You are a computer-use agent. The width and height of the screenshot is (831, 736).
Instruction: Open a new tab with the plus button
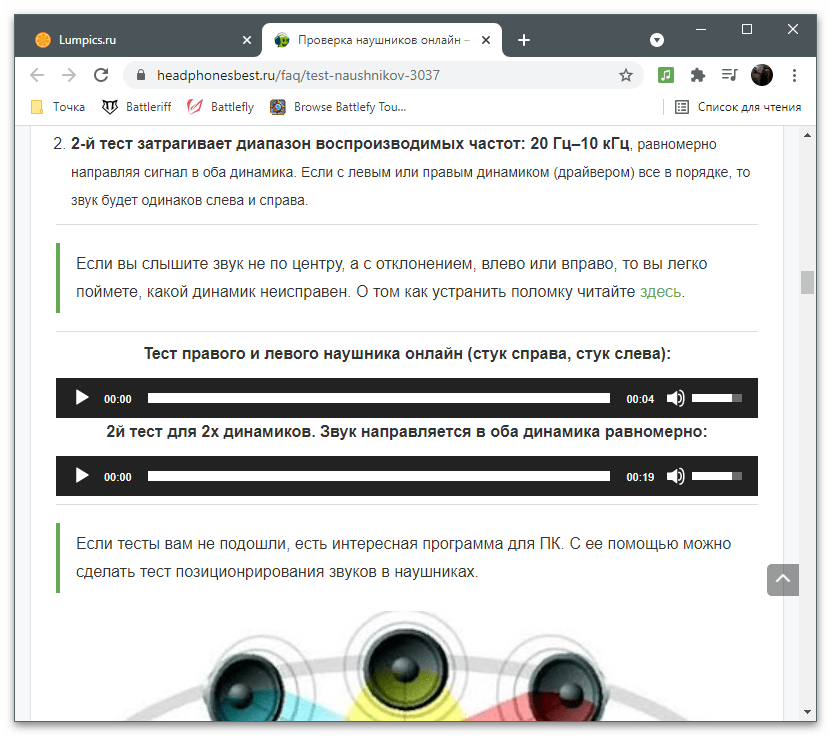(524, 40)
